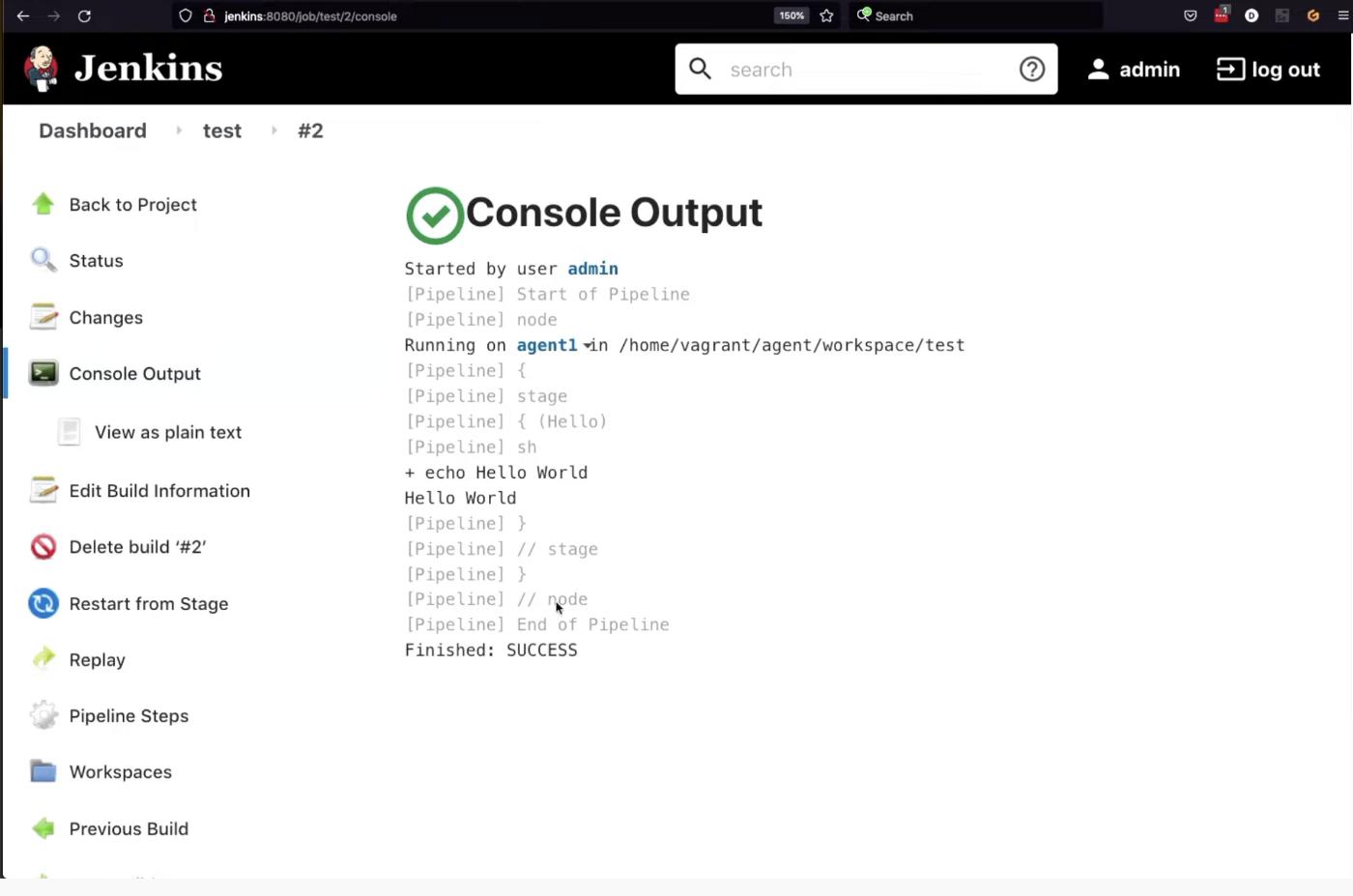Click the Restart from Stage icon
The height and width of the screenshot is (896, 1353).
point(43,604)
